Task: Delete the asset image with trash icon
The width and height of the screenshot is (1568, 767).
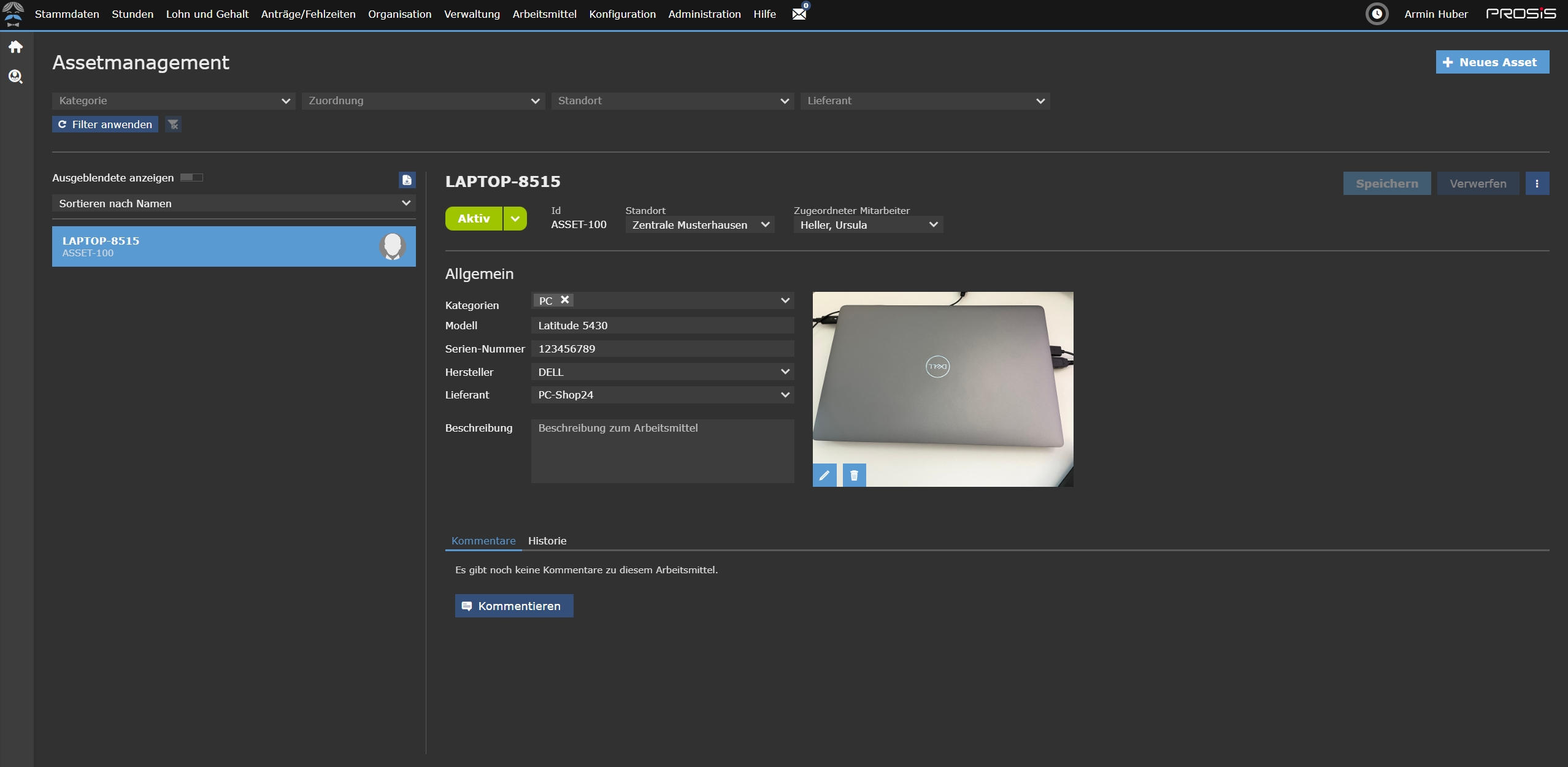Action: pyautogui.click(x=854, y=475)
